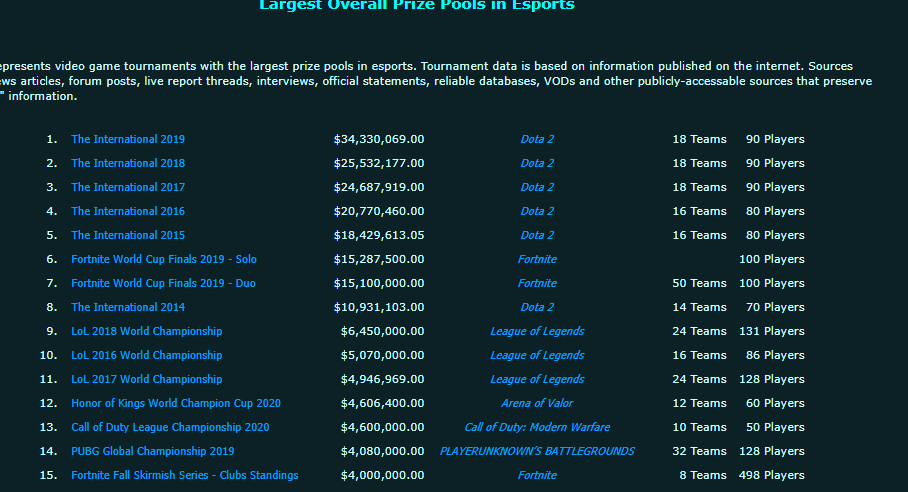Screen dimensions: 908x492
Task: Open Honor of Kings World Champion Cup 2020
Action: [x=176, y=403]
